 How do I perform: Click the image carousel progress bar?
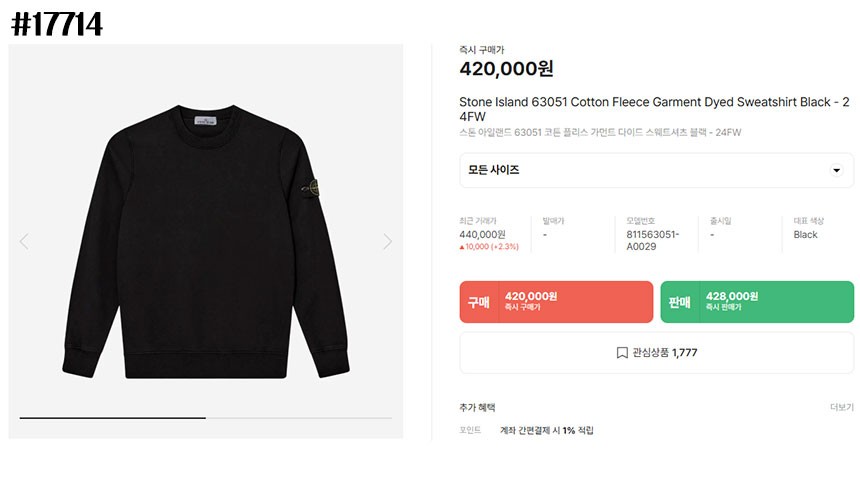click(206, 418)
